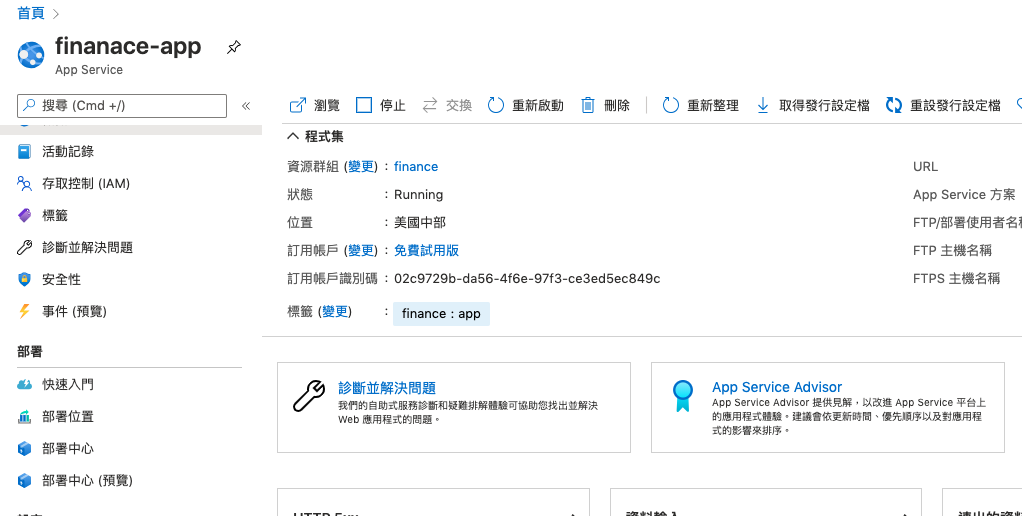The width and height of the screenshot is (1022, 516).
Task: Click the 取得發行設定檔 download icon
Action: click(763, 105)
